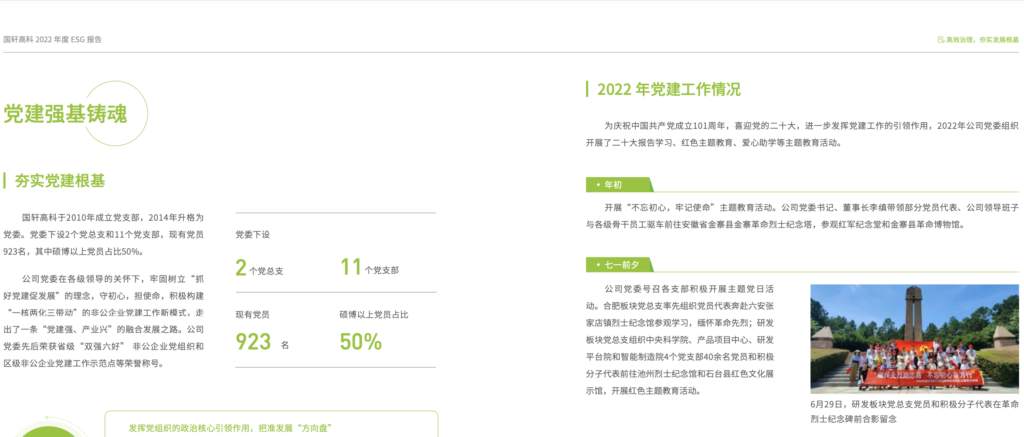
Task: Click the green bar beside 夯实党建根基
Action: click(x=5, y=181)
